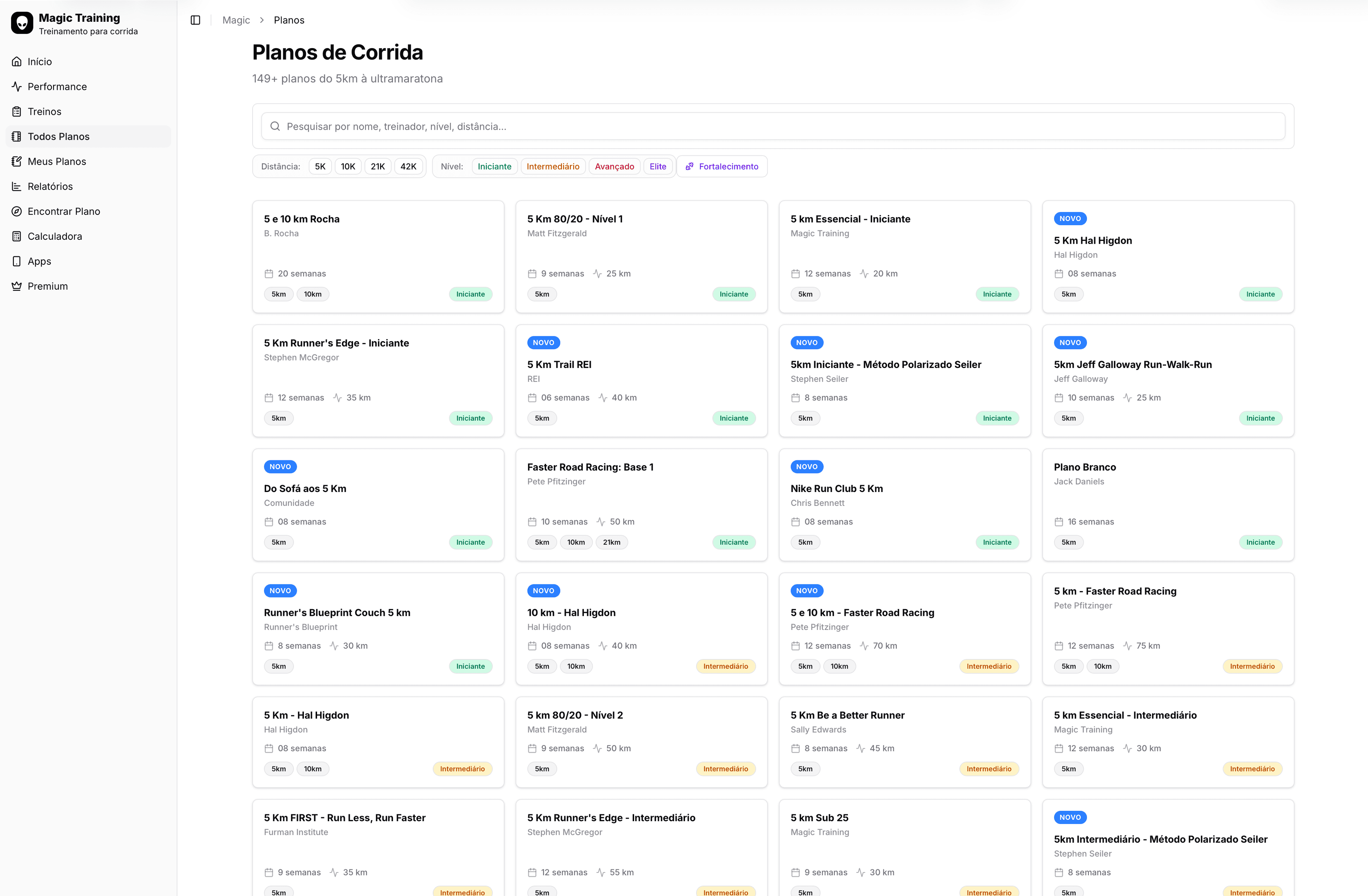The width and height of the screenshot is (1368, 896).
Task: Toggle the 21K distance filter
Action: 378,167
